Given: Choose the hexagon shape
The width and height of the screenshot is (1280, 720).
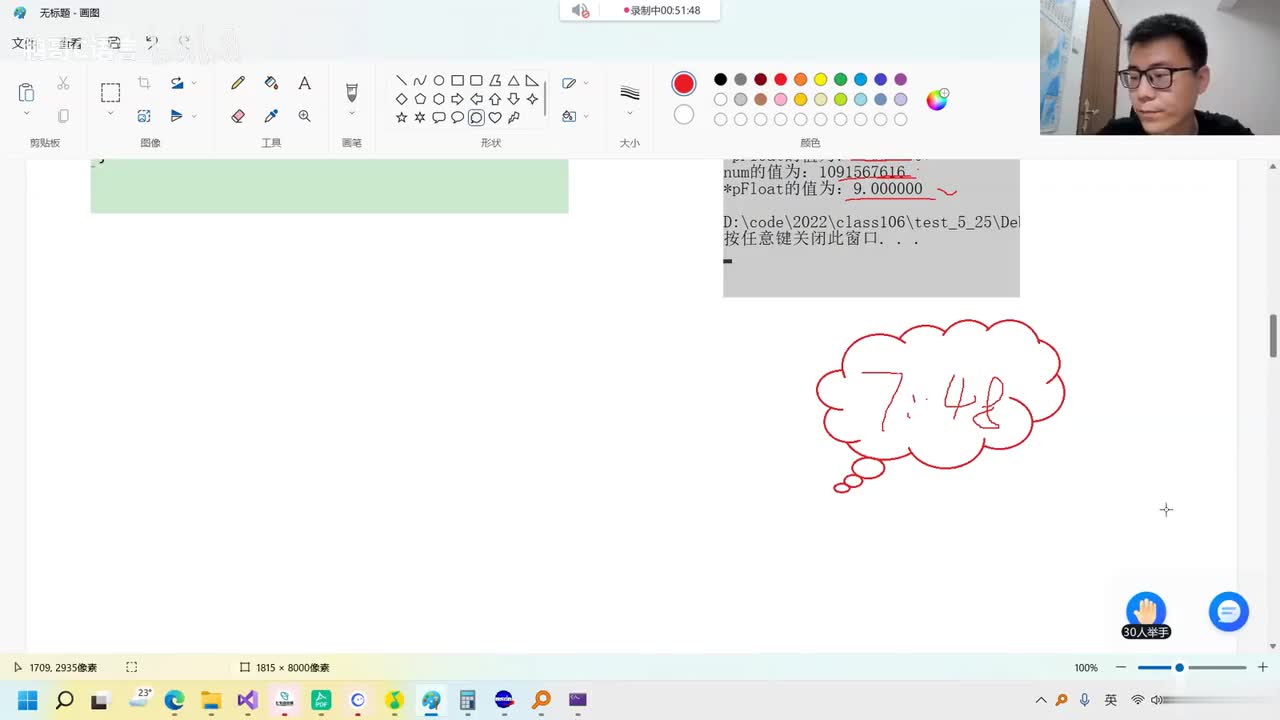Looking at the screenshot, I should pyautogui.click(x=438, y=99).
